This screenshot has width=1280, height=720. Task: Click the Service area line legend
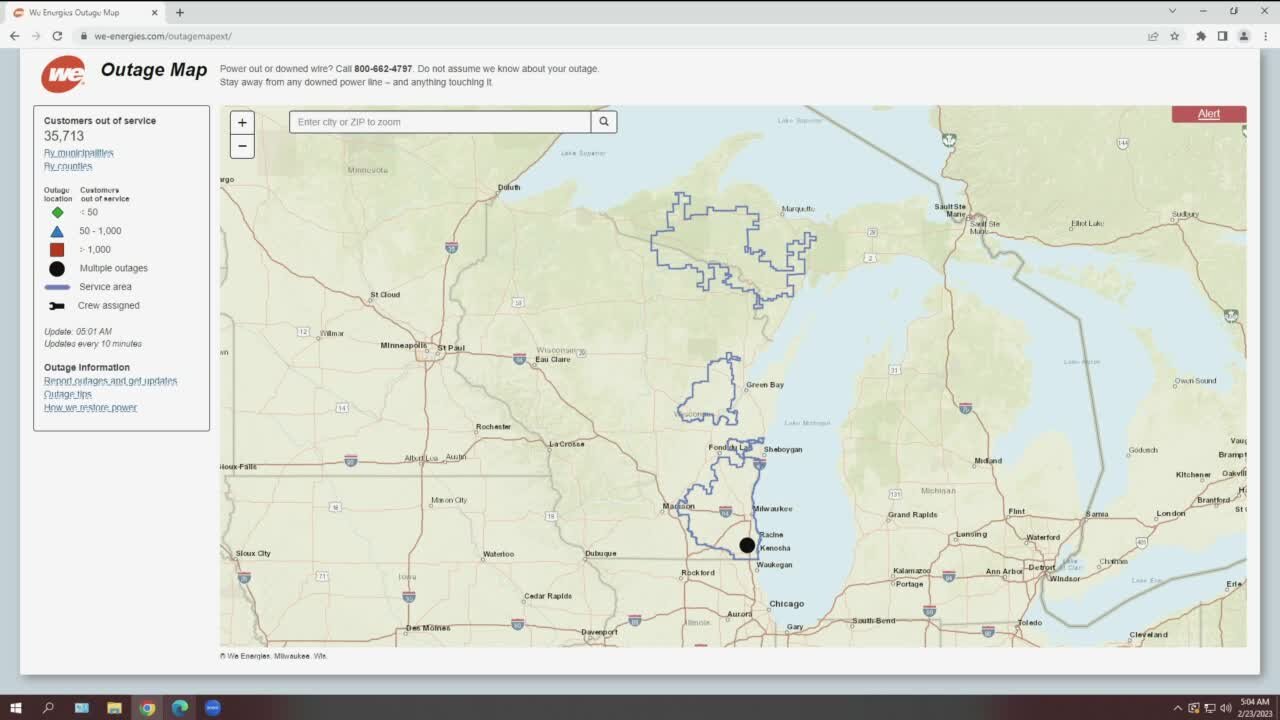click(57, 287)
